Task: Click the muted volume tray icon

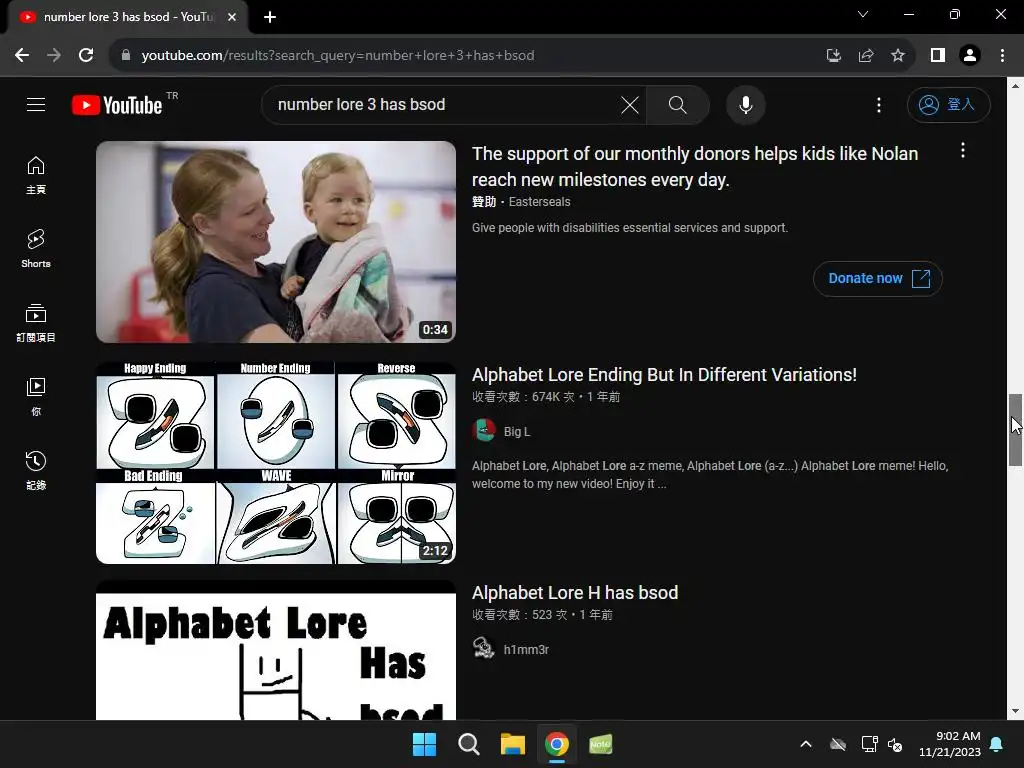Action: [895, 744]
